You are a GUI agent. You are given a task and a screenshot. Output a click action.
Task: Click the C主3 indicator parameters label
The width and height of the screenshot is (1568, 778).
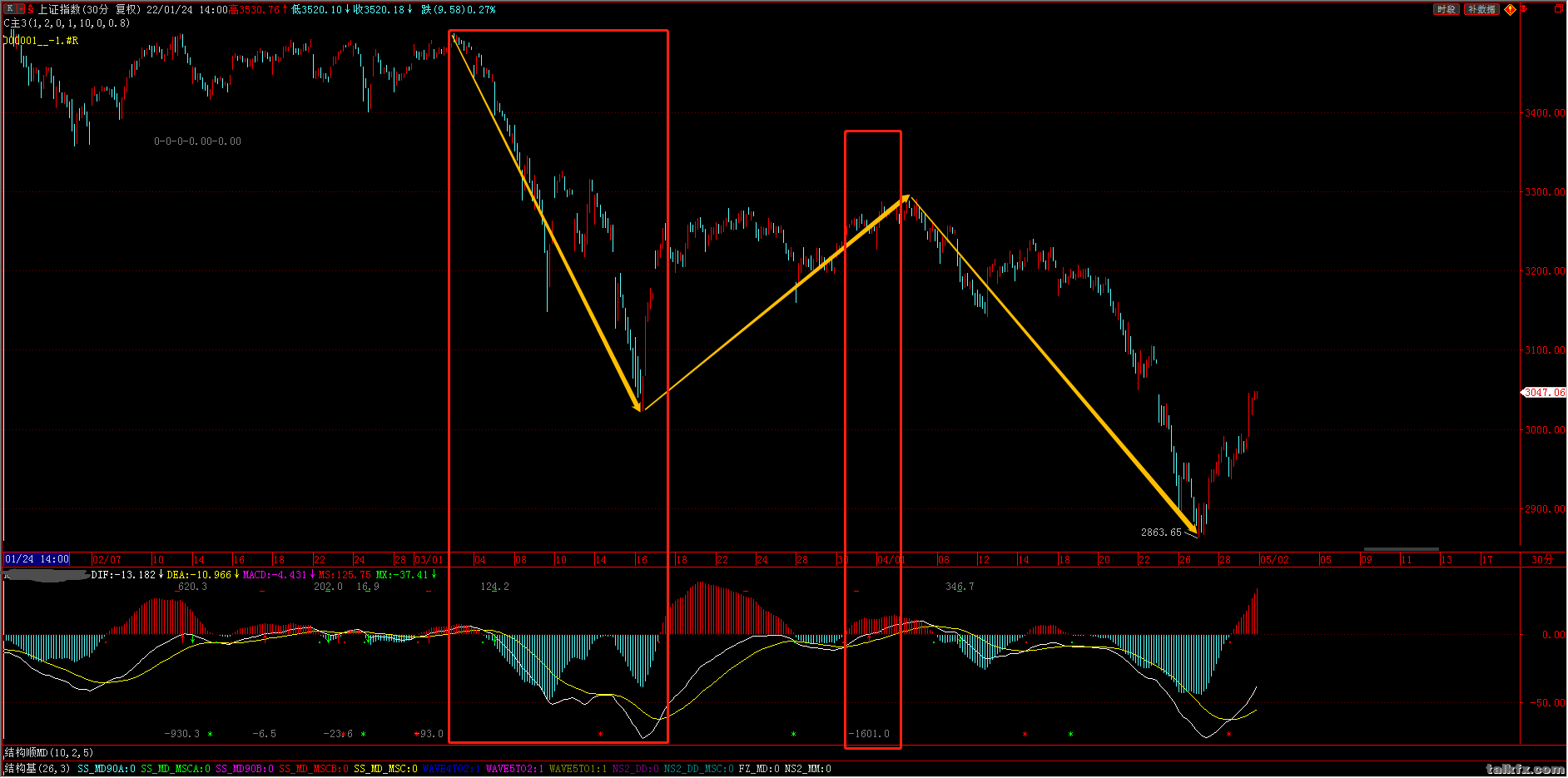click(67, 23)
